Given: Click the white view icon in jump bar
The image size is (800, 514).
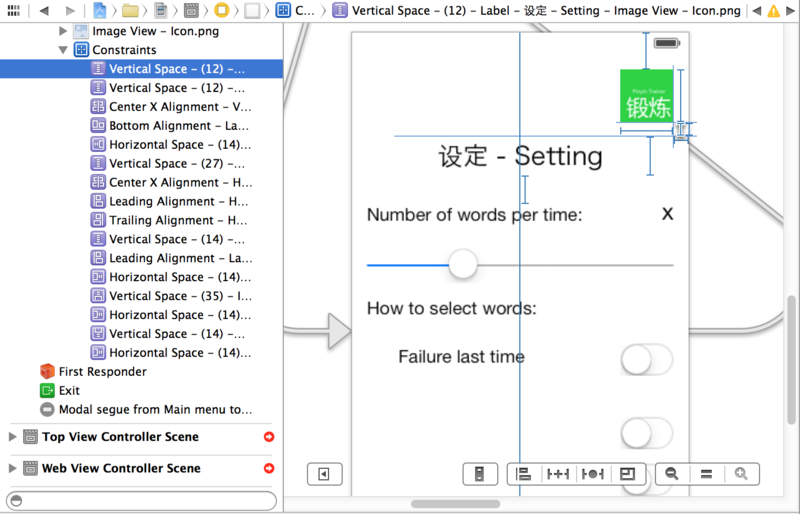Looking at the screenshot, I should pyautogui.click(x=252, y=10).
